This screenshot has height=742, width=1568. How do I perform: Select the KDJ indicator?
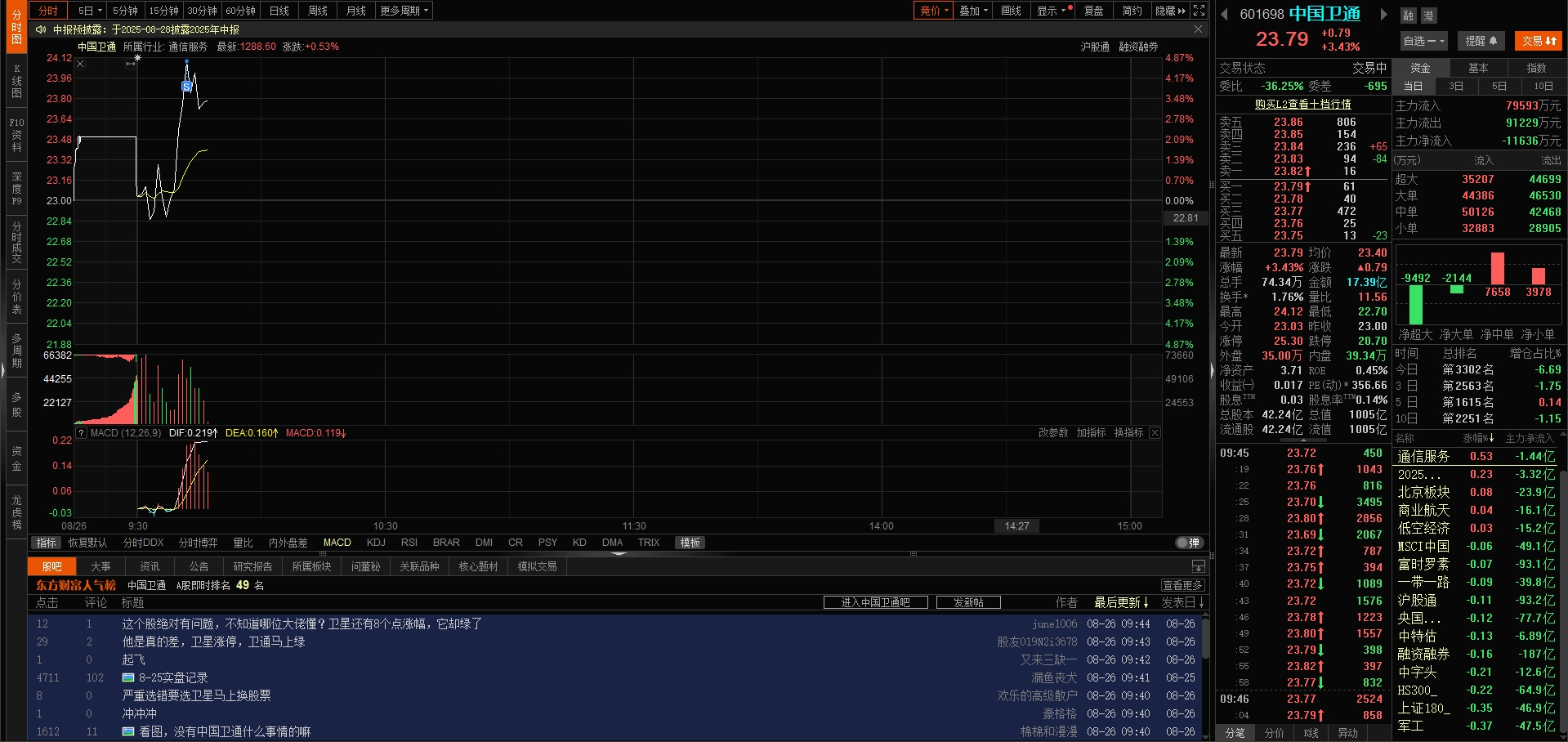click(376, 543)
